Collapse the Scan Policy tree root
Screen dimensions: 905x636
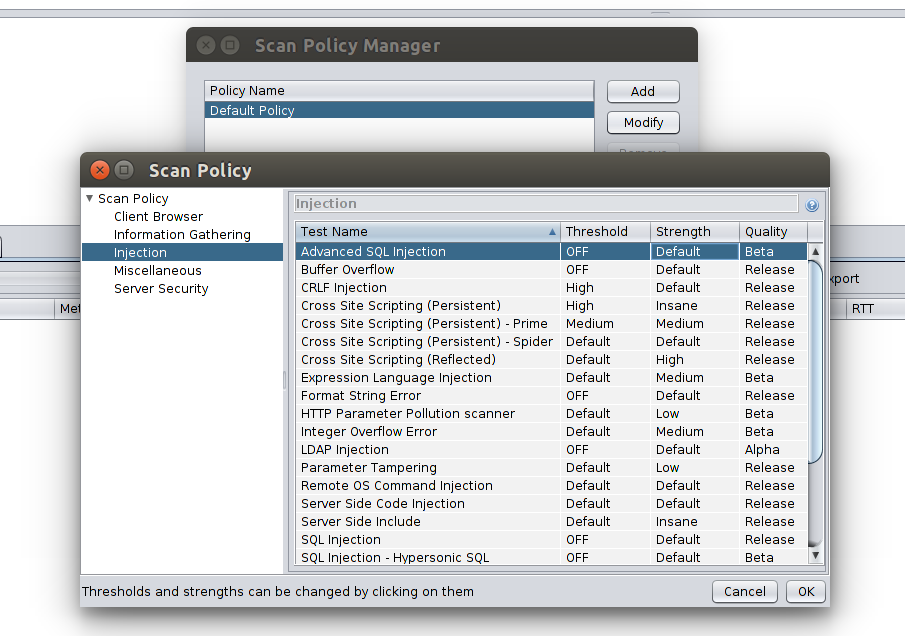pos(89,199)
